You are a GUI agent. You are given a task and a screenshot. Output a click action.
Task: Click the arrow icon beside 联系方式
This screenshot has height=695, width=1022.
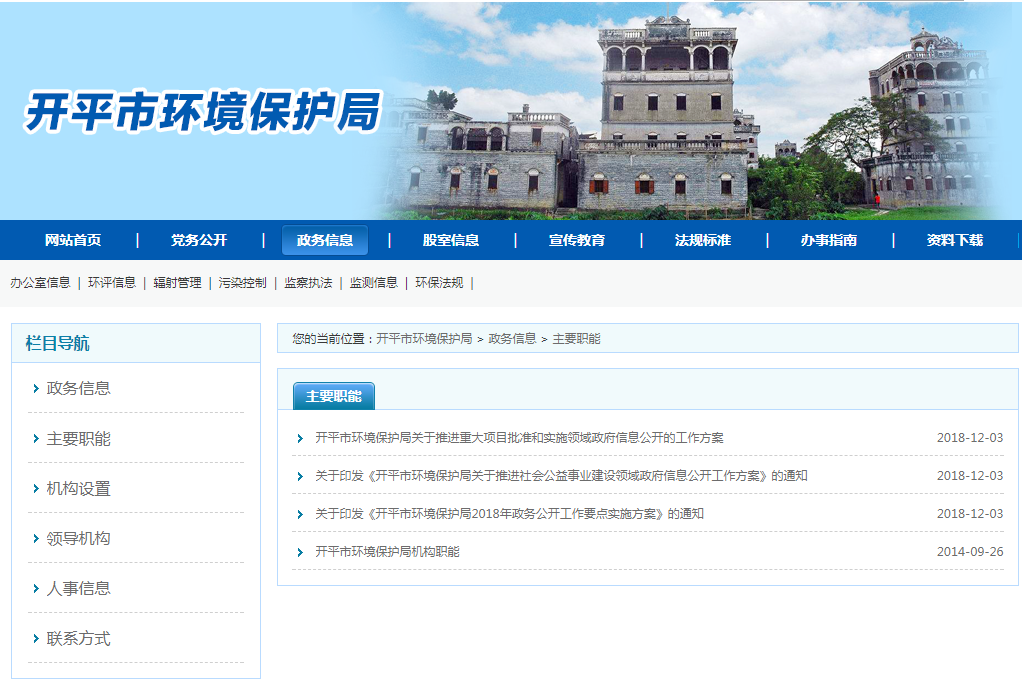(x=36, y=639)
